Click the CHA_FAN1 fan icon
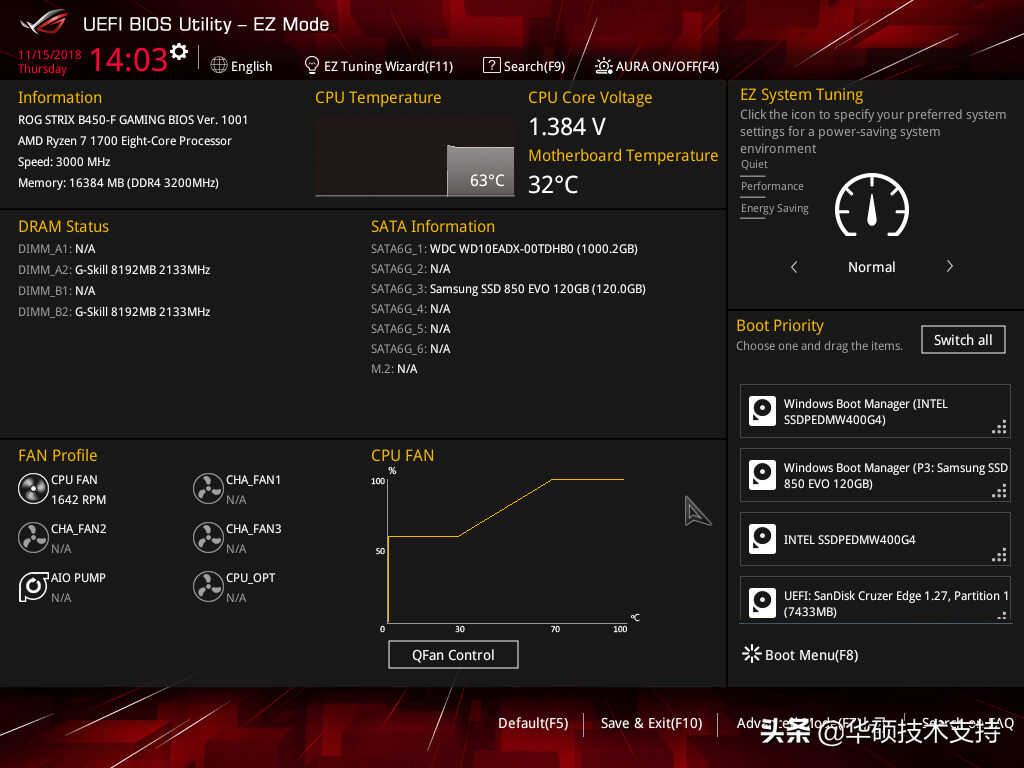The width and height of the screenshot is (1024, 768). pyautogui.click(x=208, y=488)
